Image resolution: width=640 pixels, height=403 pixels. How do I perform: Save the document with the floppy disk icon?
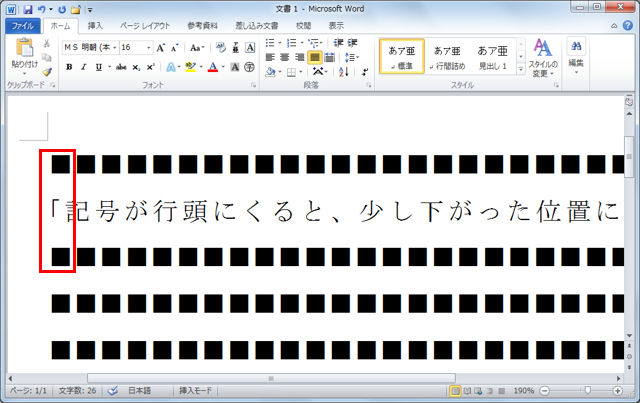coord(28,9)
